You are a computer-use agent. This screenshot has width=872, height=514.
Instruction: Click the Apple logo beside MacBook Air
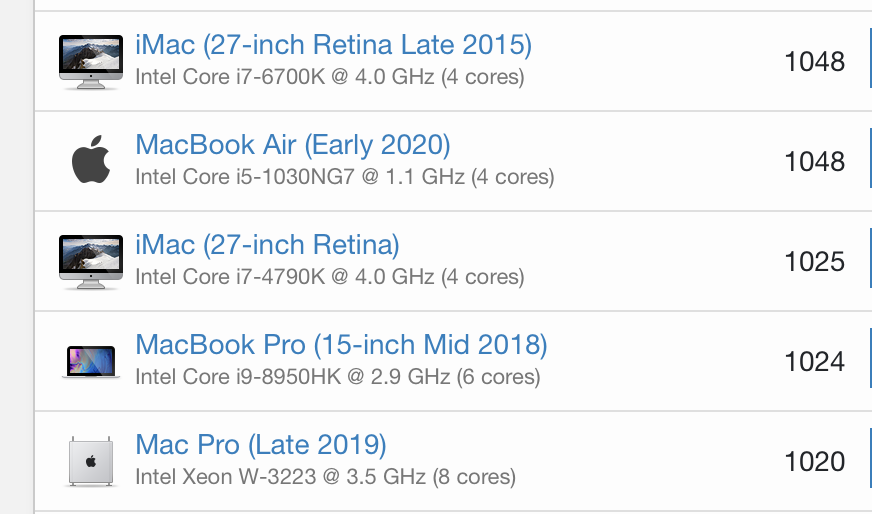pos(91,159)
